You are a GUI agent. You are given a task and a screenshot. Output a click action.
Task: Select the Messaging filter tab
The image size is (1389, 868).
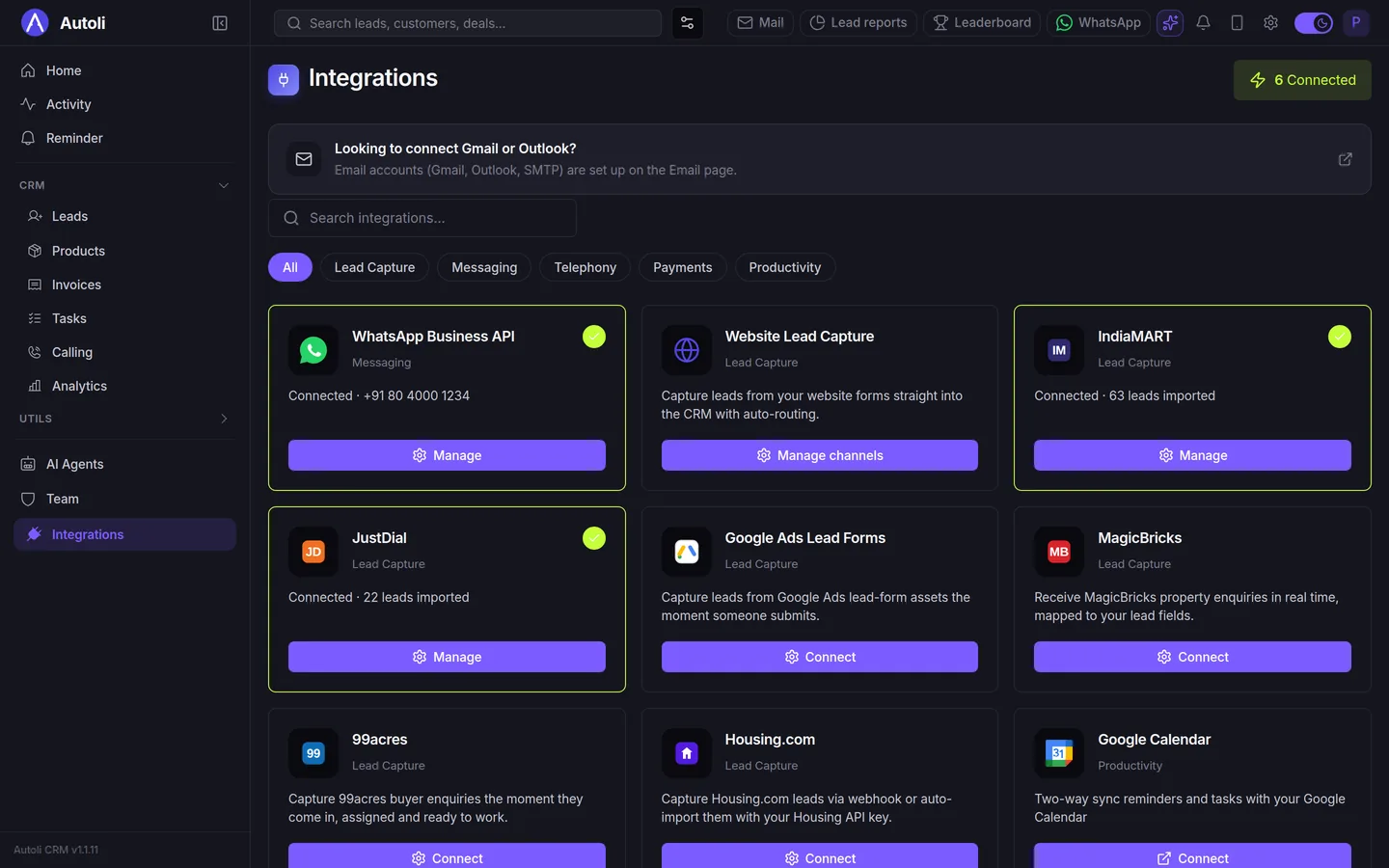click(484, 267)
